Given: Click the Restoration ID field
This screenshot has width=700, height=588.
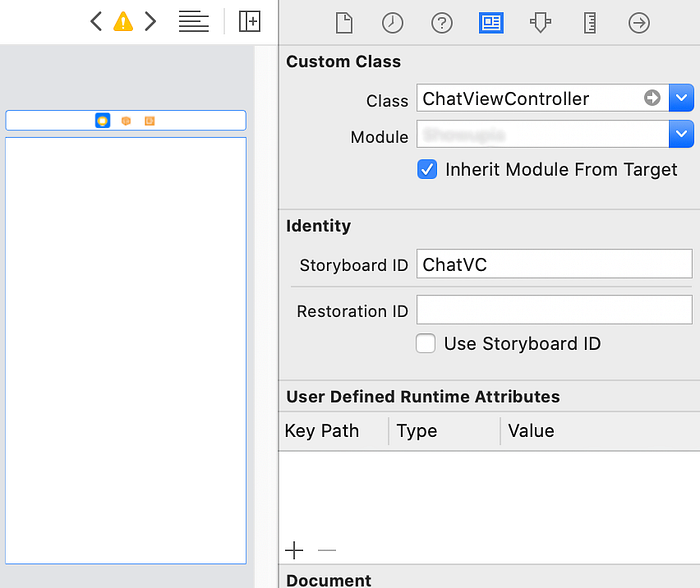Looking at the screenshot, I should coord(554,310).
